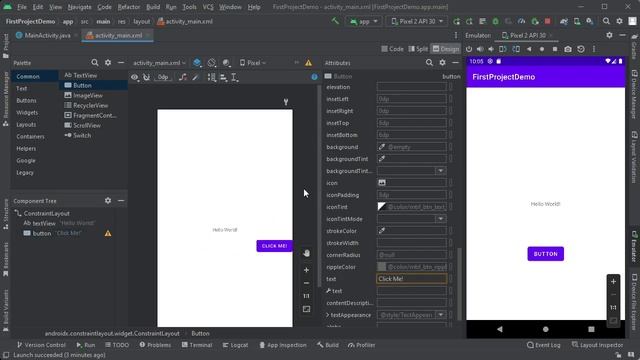Minimize the Palette panel
The width and height of the screenshot is (640, 360).
click(x=121, y=62)
